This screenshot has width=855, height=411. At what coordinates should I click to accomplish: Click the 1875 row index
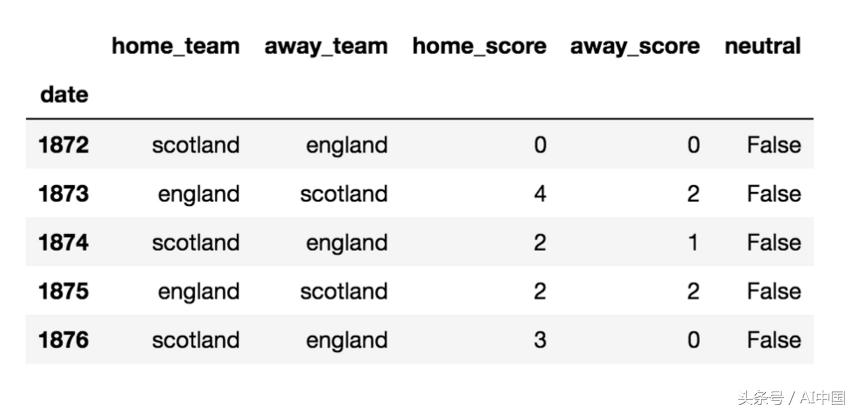[63, 291]
